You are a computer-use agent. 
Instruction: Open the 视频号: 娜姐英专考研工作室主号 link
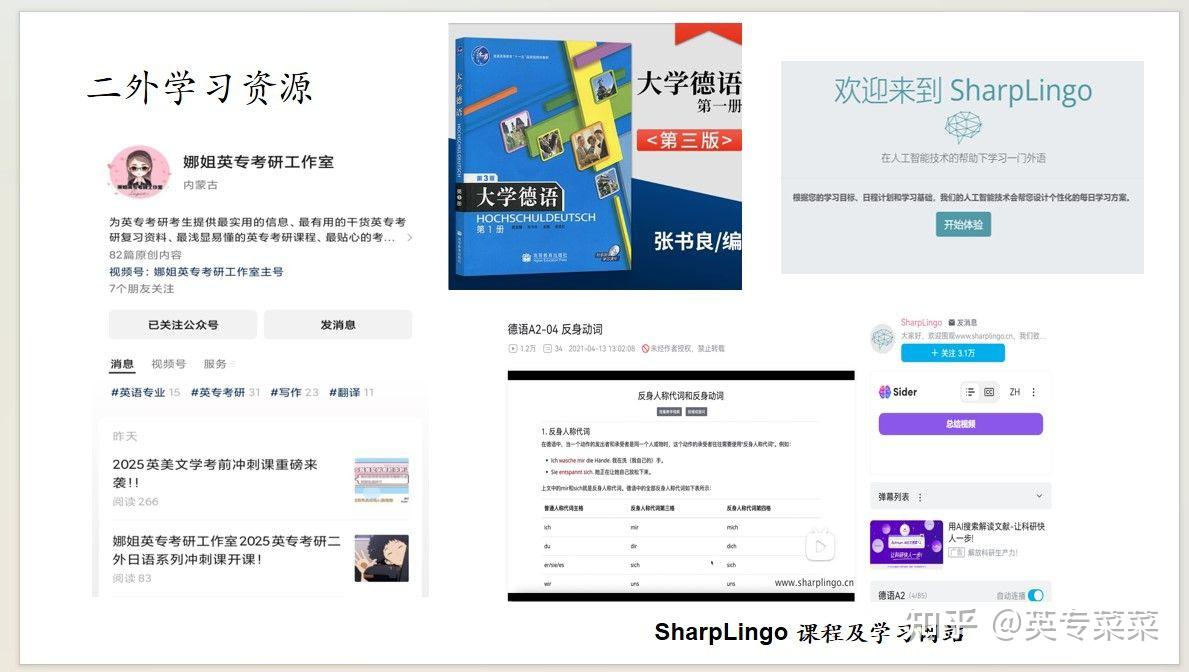196,272
